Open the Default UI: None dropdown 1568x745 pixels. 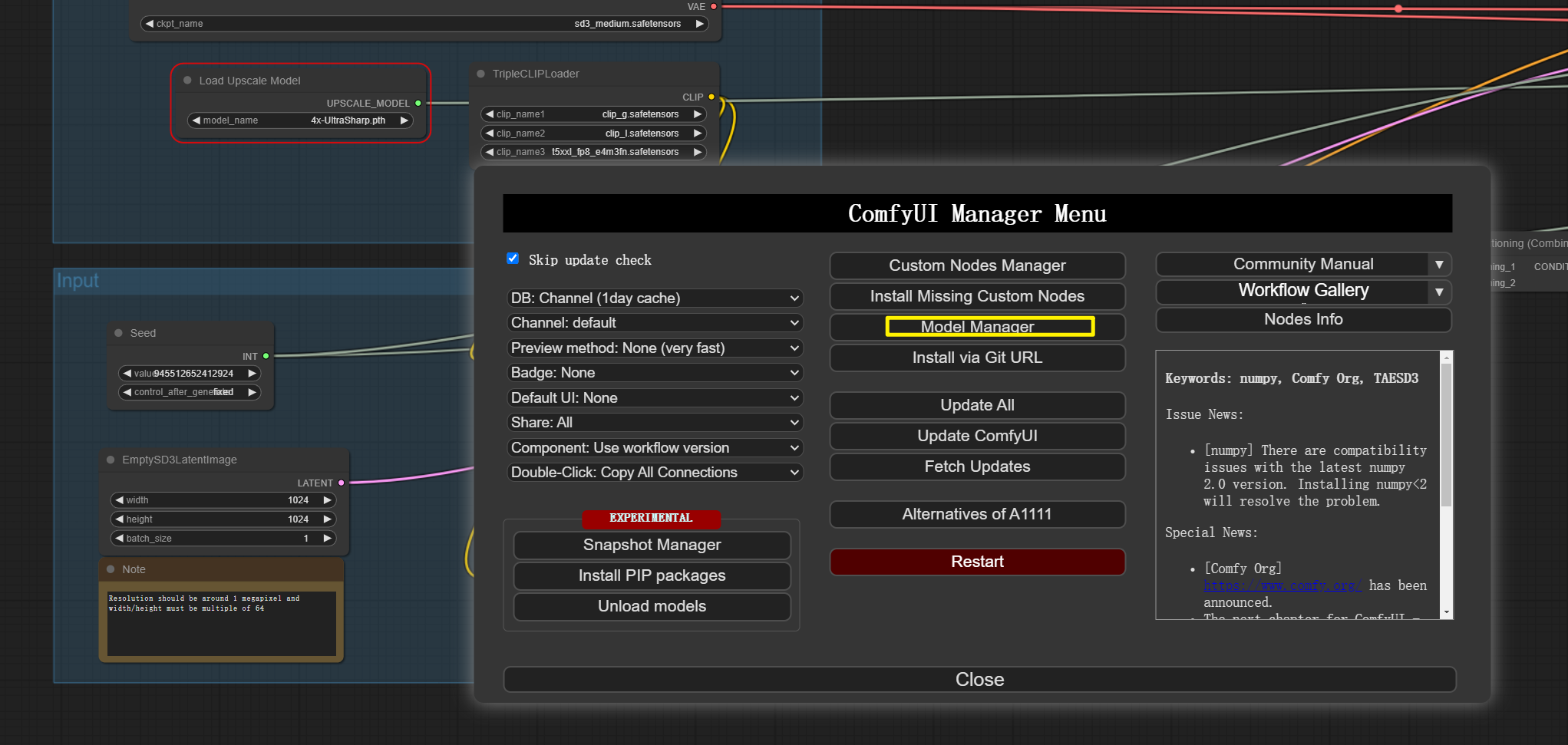(655, 397)
